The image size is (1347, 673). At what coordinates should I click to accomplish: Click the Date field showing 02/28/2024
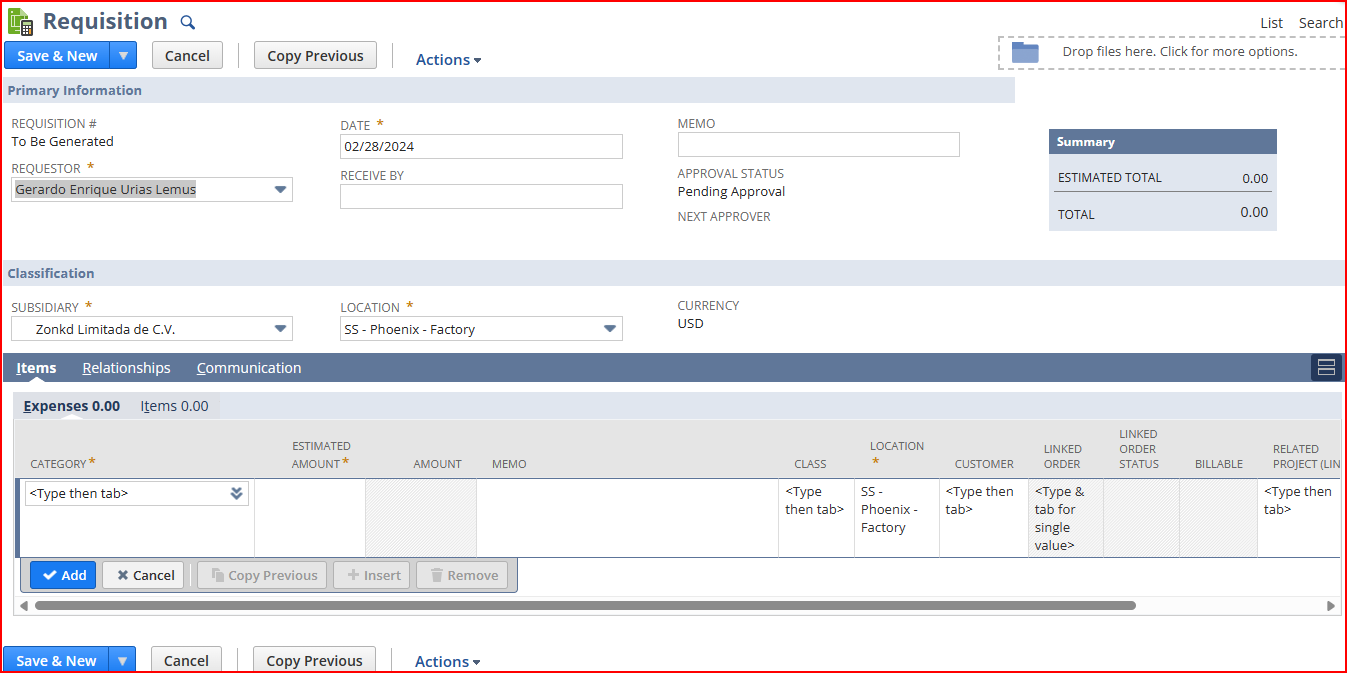point(481,146)
